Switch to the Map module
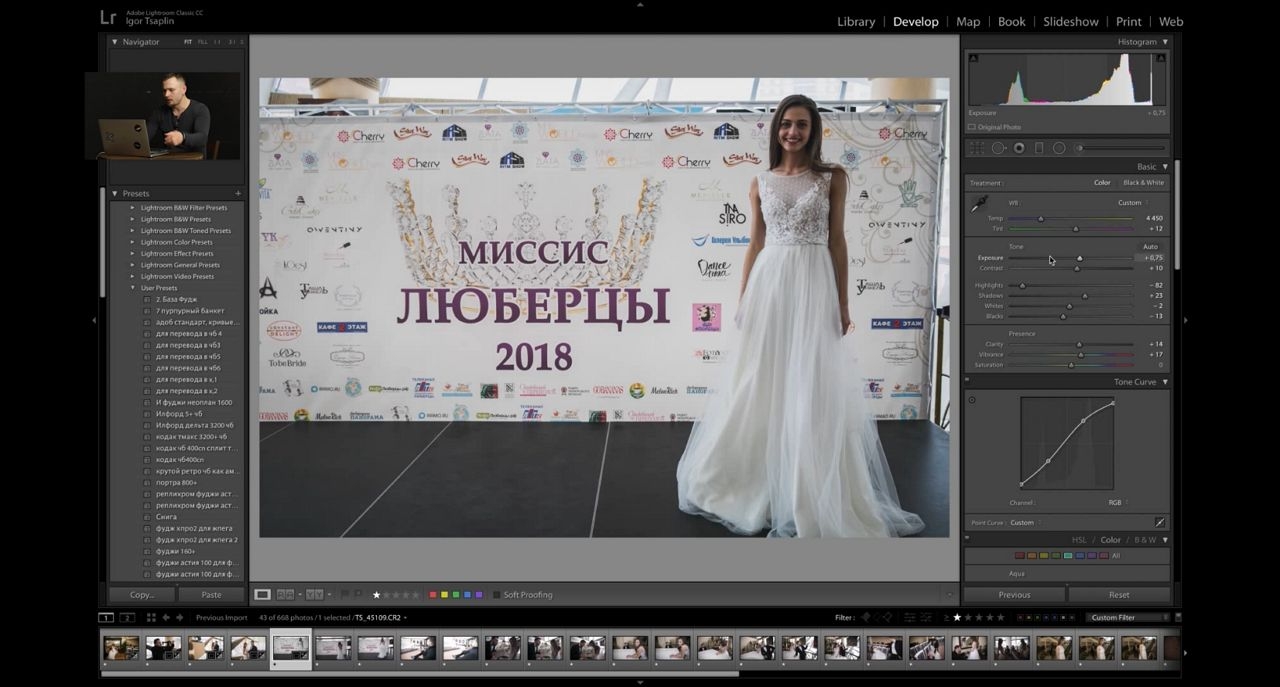1280x687 pixels. click(x=968, y=21)
